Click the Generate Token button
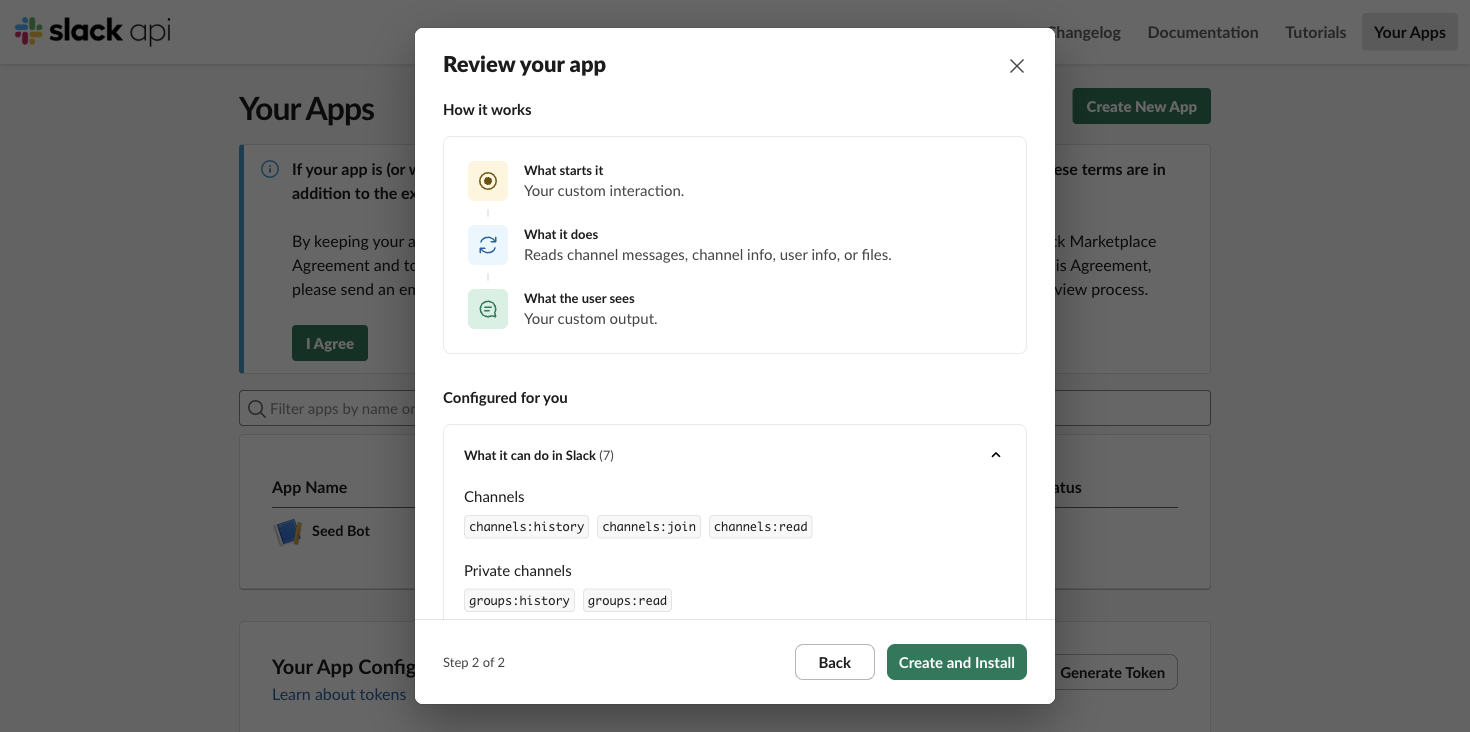This screenshot has height=732, width=1470. [x=1112, y=672]
